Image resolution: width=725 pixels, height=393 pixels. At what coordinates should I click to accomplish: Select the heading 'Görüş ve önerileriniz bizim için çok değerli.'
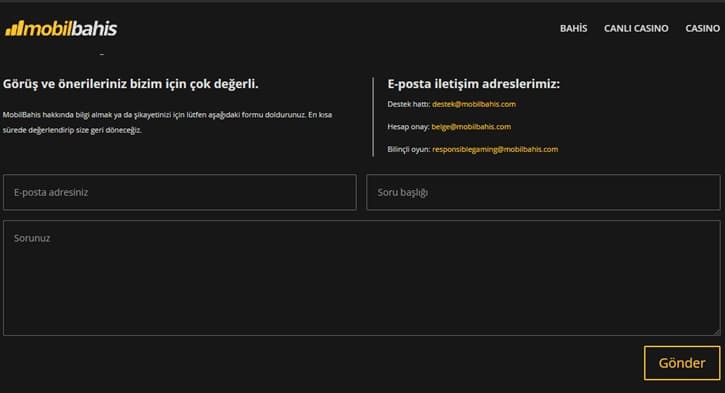130,84
